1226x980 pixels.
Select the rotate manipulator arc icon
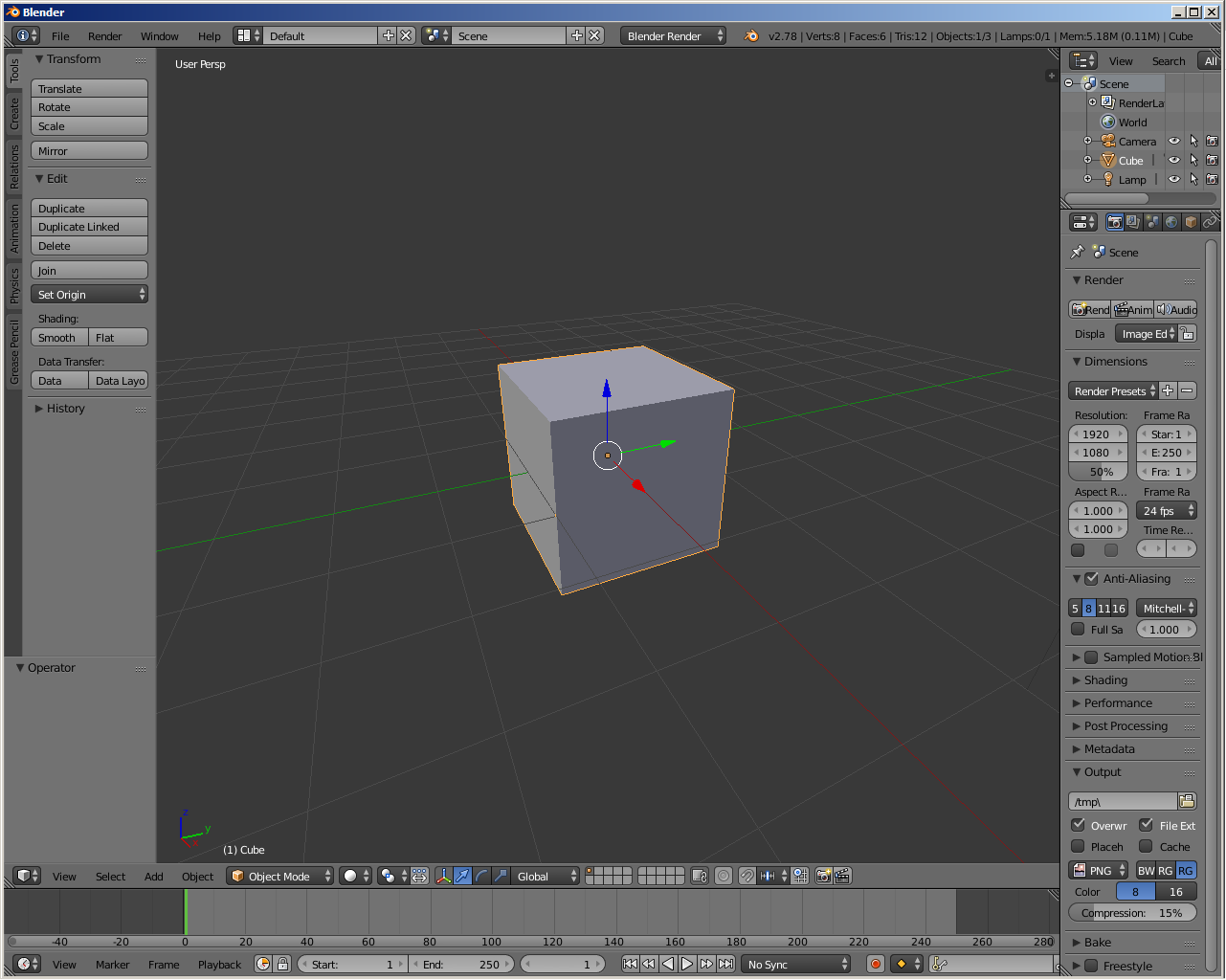coord(481,876)
